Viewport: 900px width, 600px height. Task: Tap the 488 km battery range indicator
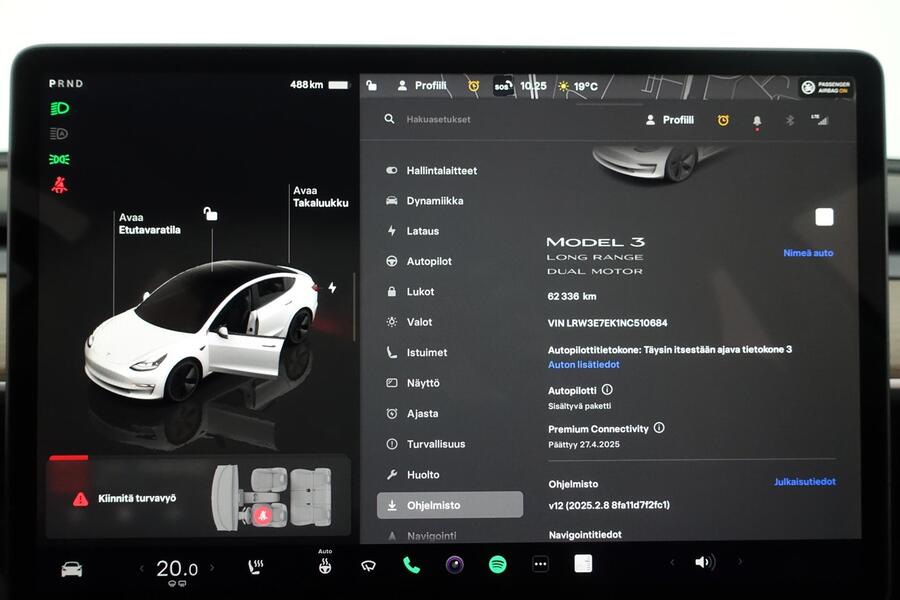pyautogui.click(x=319, y=84)
